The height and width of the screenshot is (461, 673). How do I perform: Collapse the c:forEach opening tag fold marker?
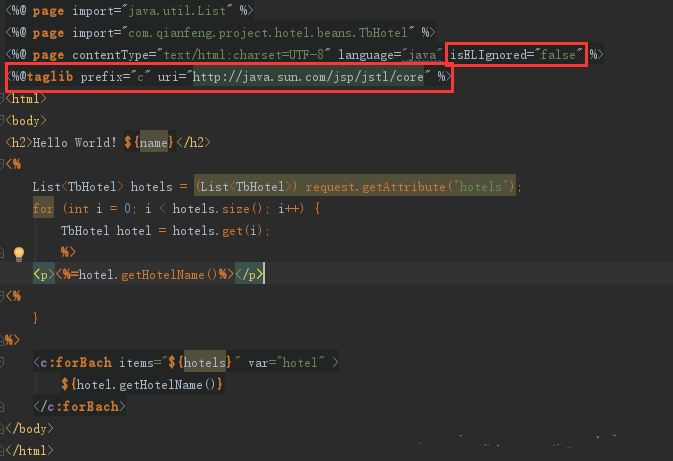point(2,363)
